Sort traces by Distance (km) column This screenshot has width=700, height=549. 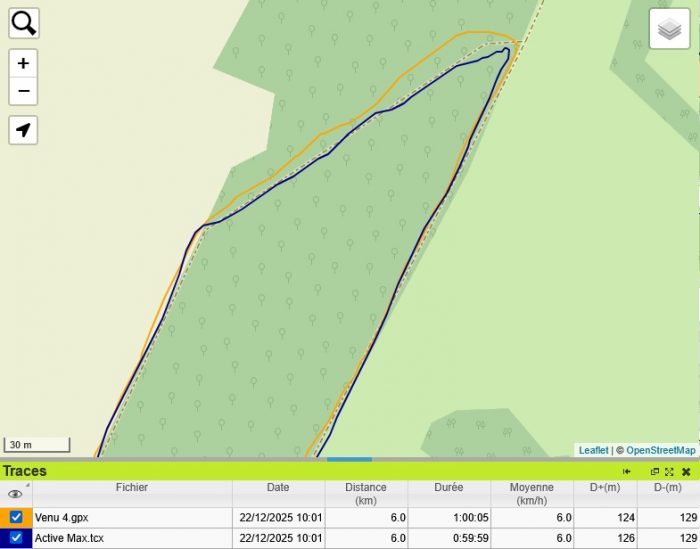point(366,494)
